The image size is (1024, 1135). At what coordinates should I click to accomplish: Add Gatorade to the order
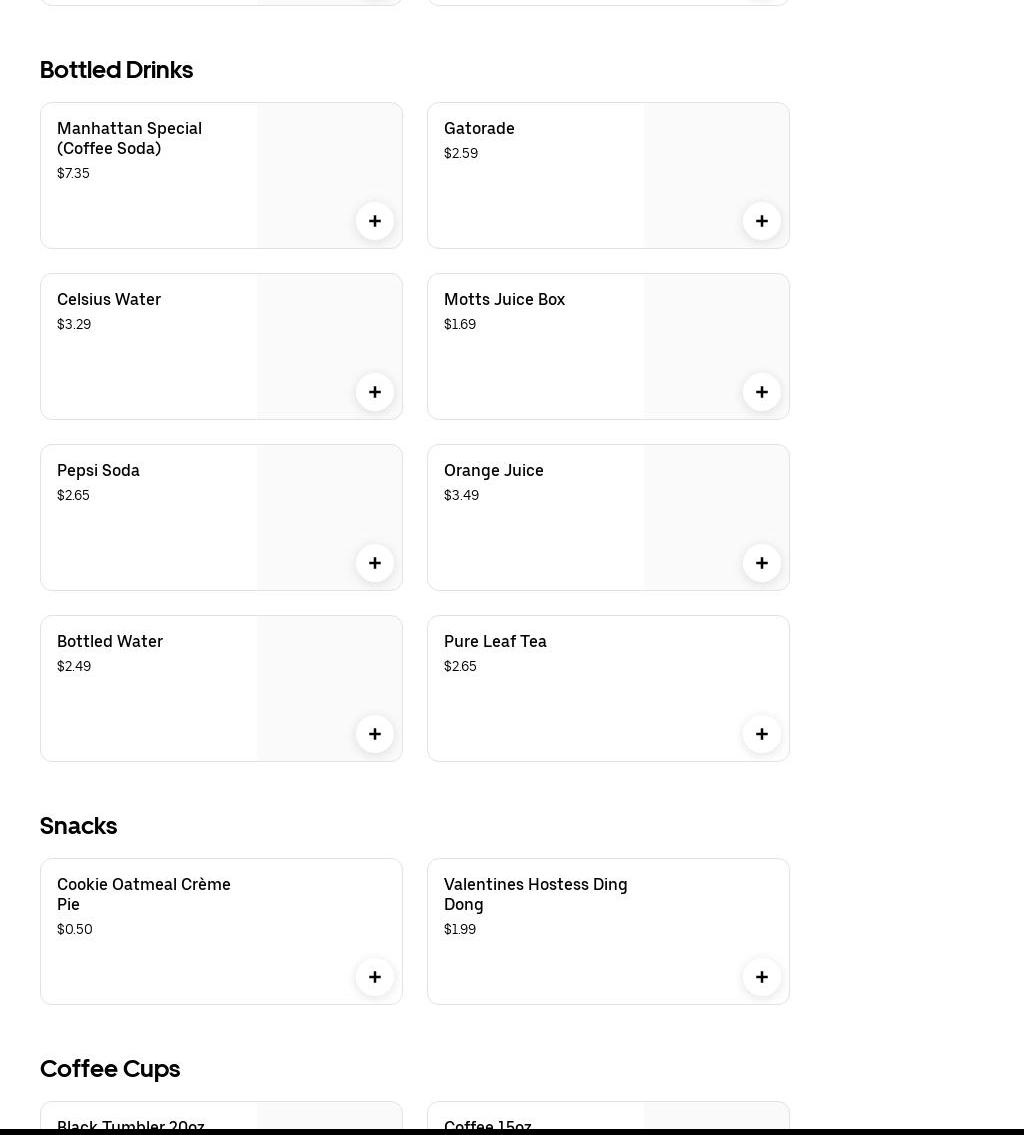tap(762, 221)
